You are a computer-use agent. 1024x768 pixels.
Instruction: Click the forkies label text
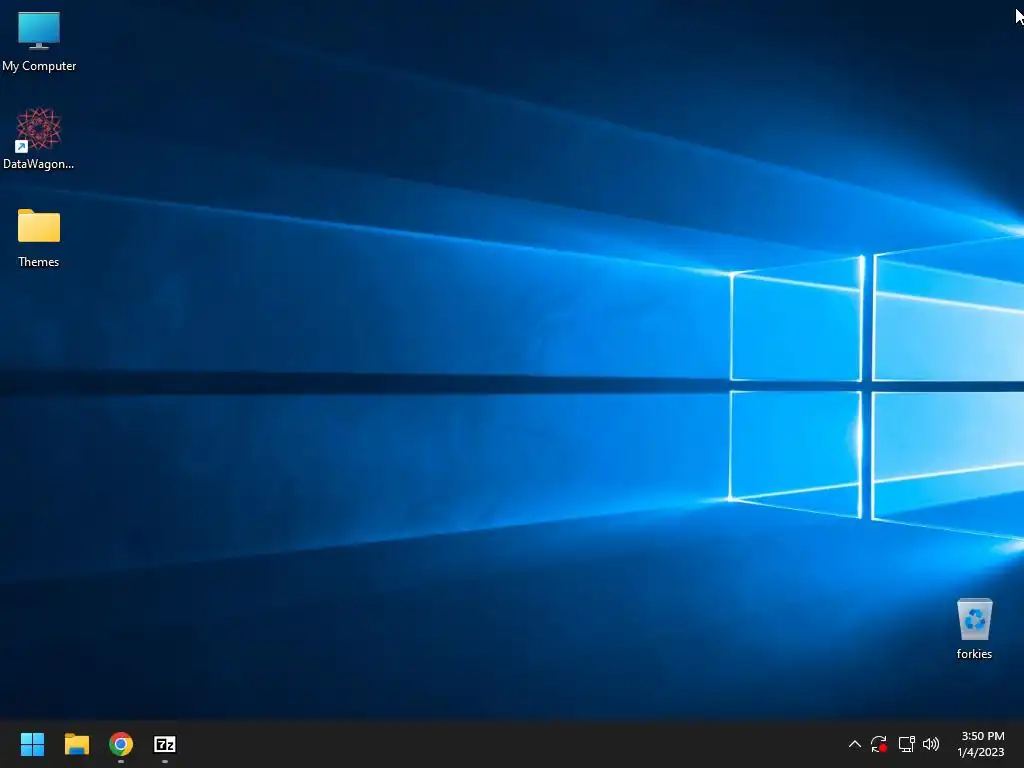click(x=974, y=654)
